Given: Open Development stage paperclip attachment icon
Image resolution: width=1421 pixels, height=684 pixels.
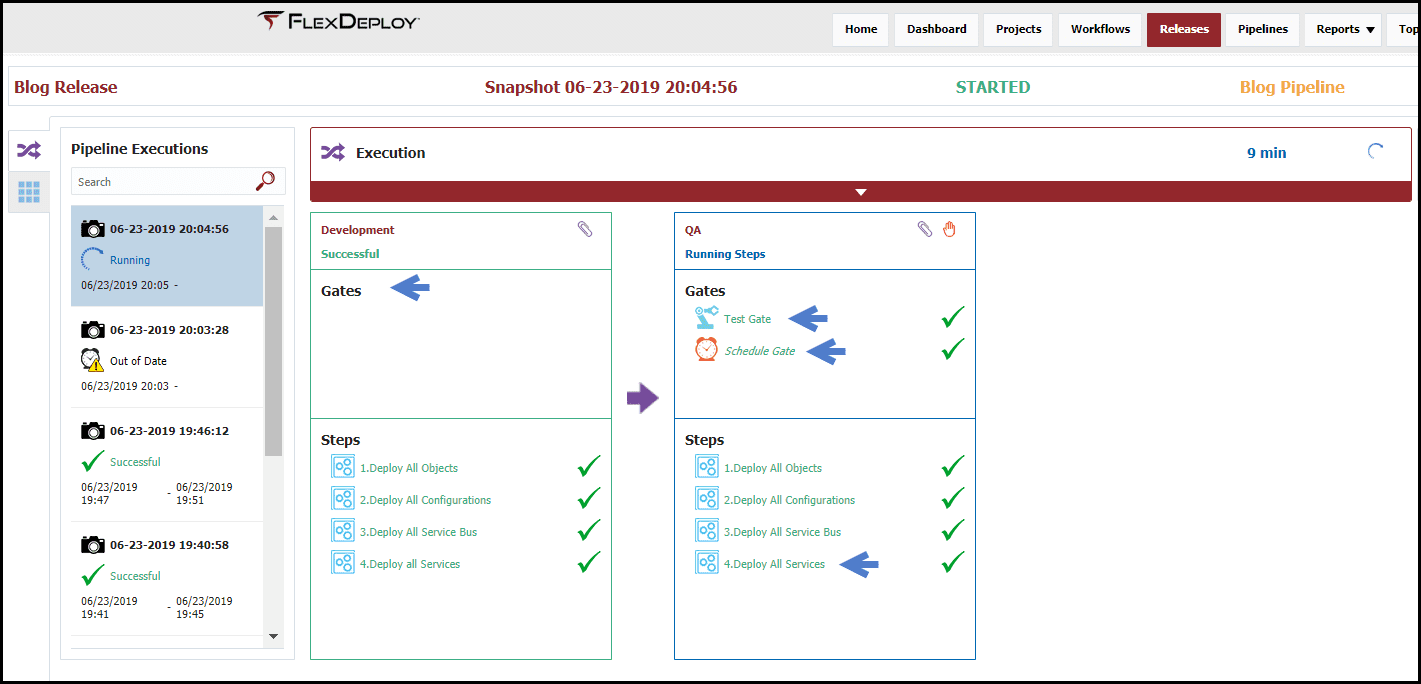Looking at the screenshot, I should click(x=585, y=230).
